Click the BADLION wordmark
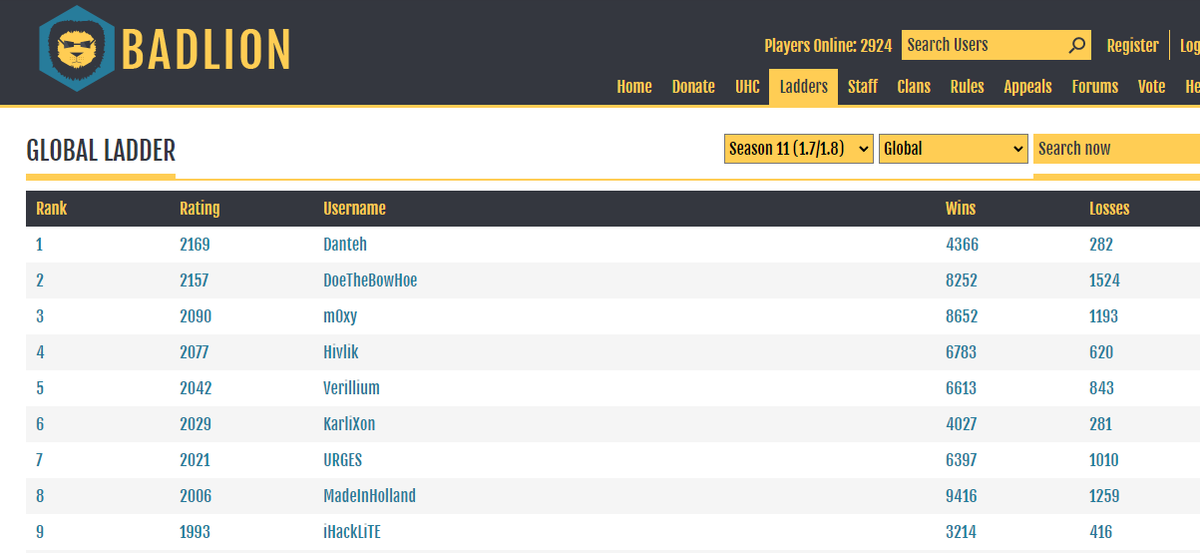The width and height of the screenshot is (1200, 553). pos(207,49)
